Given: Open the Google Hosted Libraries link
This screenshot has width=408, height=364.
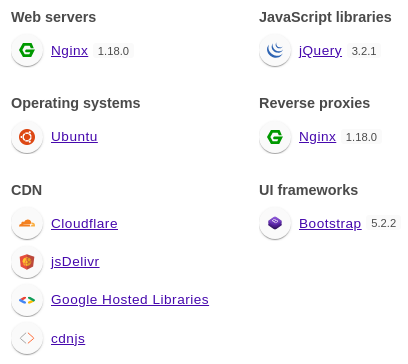Looking at the screenshot, I should click(130, 300).
